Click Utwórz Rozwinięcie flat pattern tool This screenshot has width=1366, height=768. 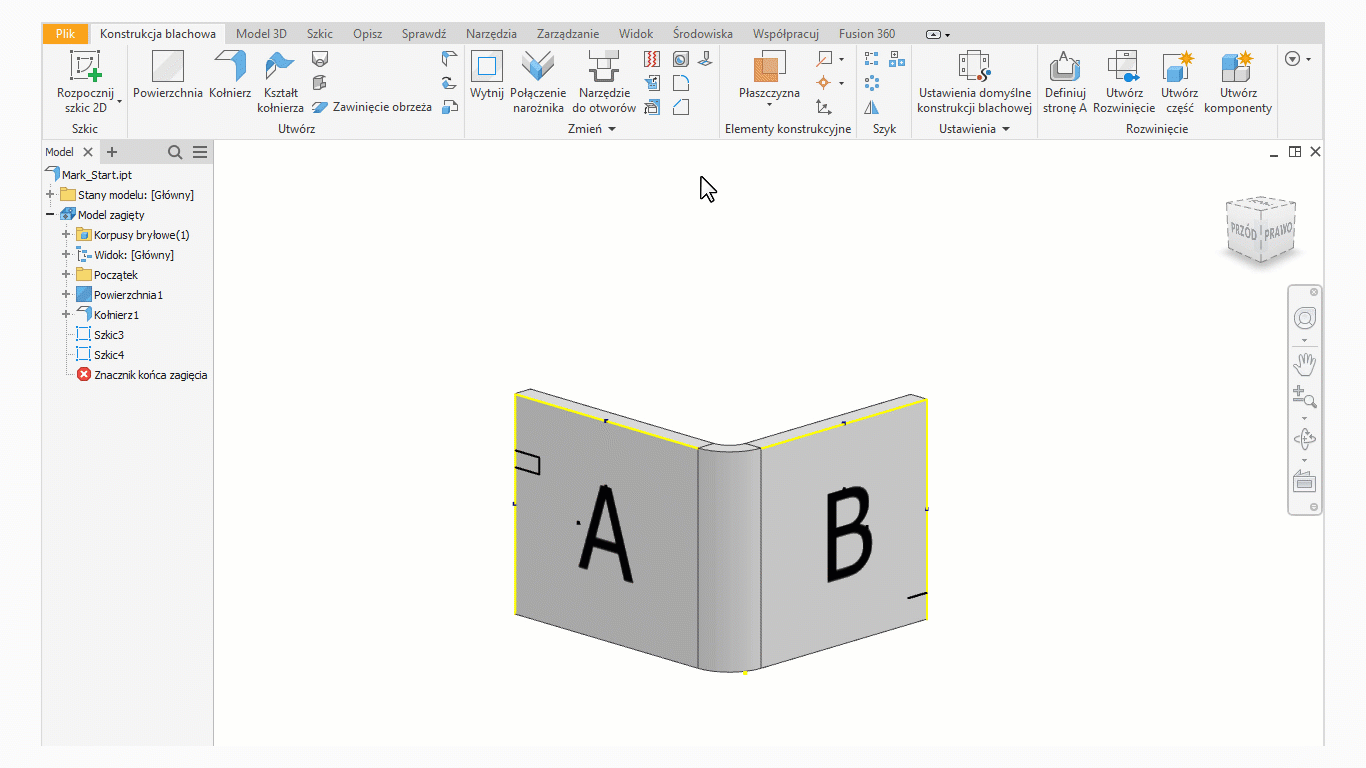point(1124,82)
